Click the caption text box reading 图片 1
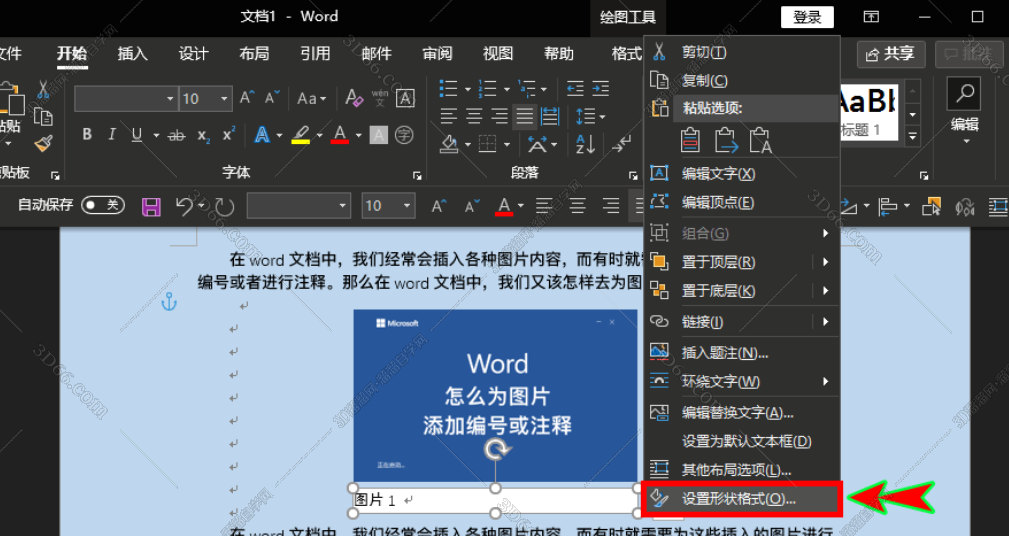 click(x=495, y=500)
